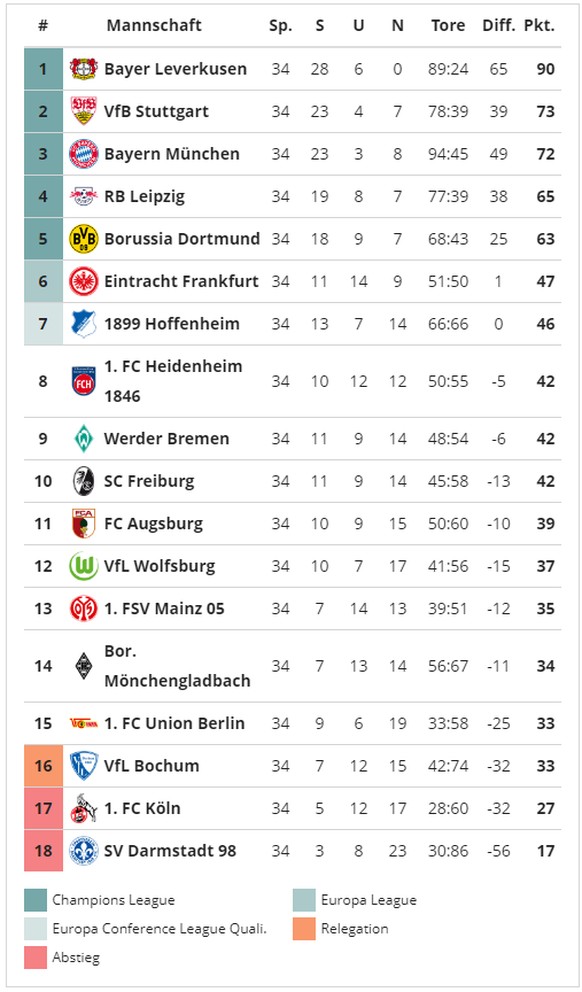Screen dimensions: 582x992
Task: Select the 1. FSV Mainz 05 crest
Action: 84,609
